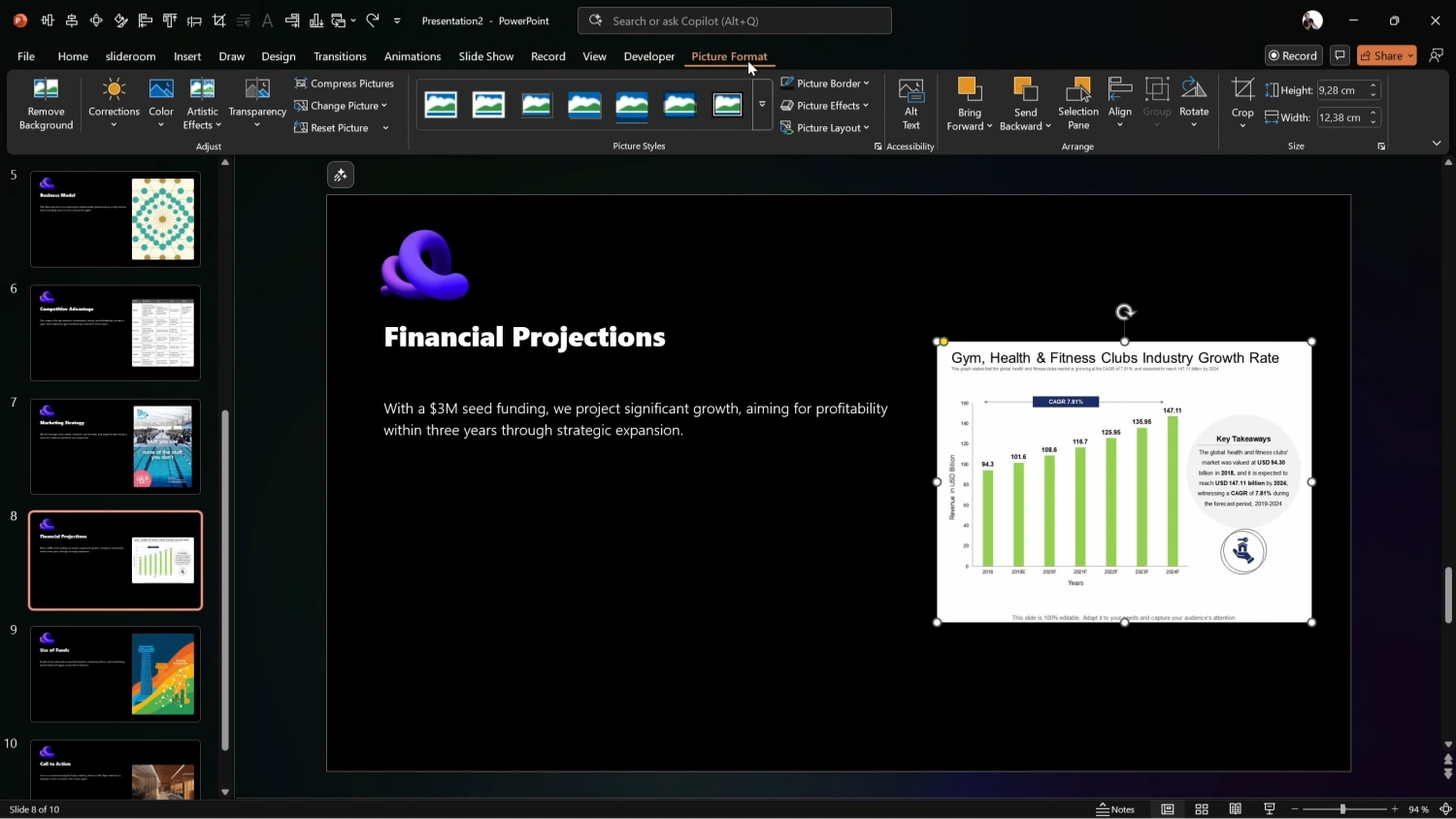Click the Crop tool icon
Screen dimensions: 1456x819
coord(1242,91)
